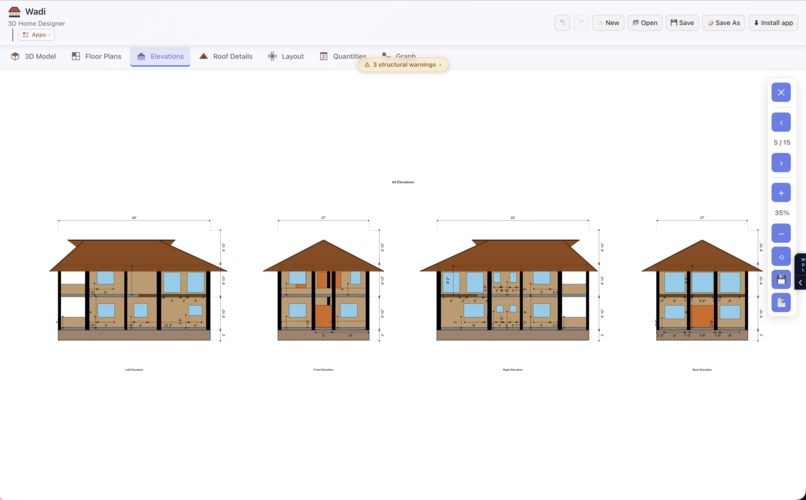Viewport: 806px width, 500px height.
Task: Select the Elevations tab
Action: (160, 57)
